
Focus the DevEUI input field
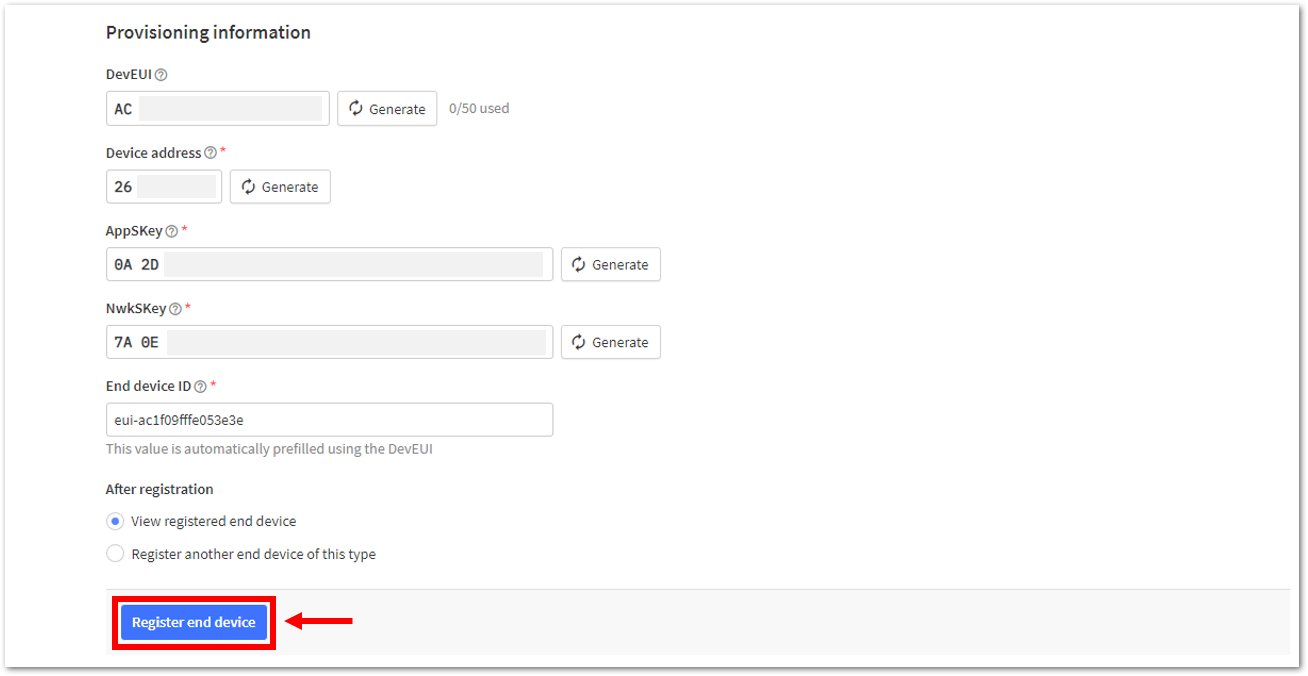(218, 109)
